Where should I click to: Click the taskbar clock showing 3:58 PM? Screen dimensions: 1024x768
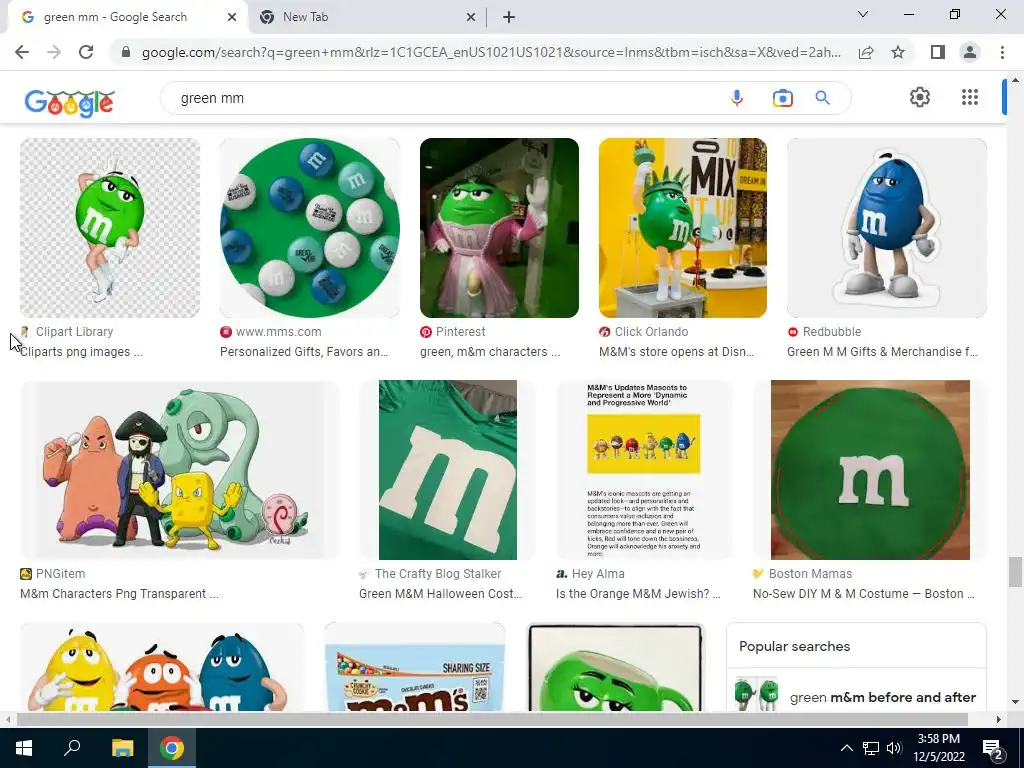[939, 748]
